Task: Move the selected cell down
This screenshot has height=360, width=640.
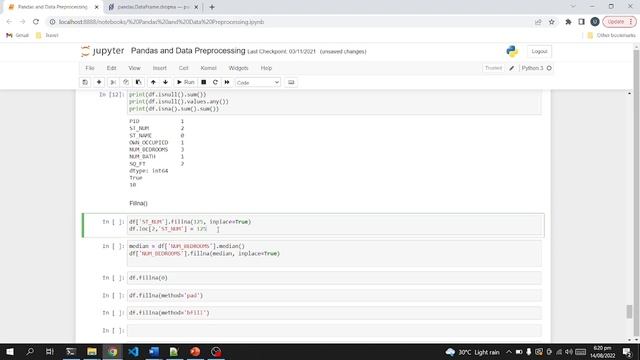Action: click(165, 82)
